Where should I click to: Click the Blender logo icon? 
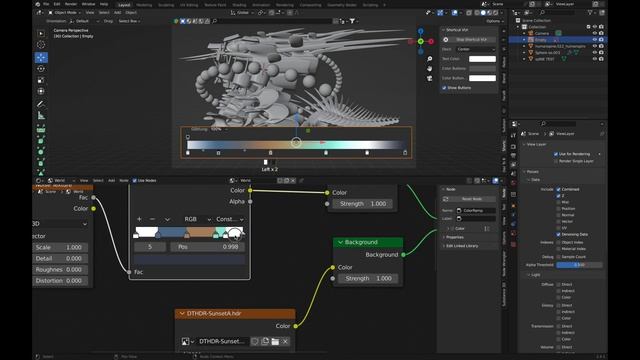click(38, 4)
